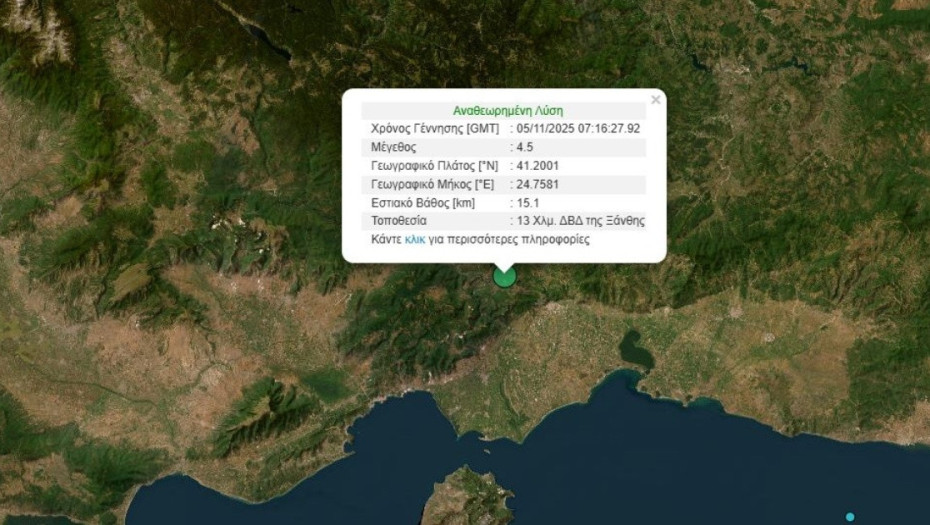Click the 'Αναθεωρημένη Λύση' header text

508,111
